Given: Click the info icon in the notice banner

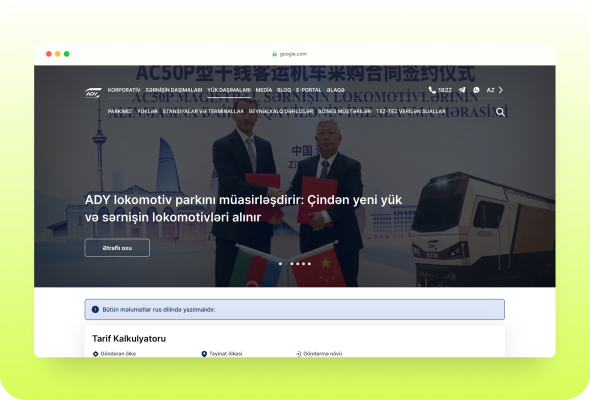Looking at the screenshot, I should point(95,309).
